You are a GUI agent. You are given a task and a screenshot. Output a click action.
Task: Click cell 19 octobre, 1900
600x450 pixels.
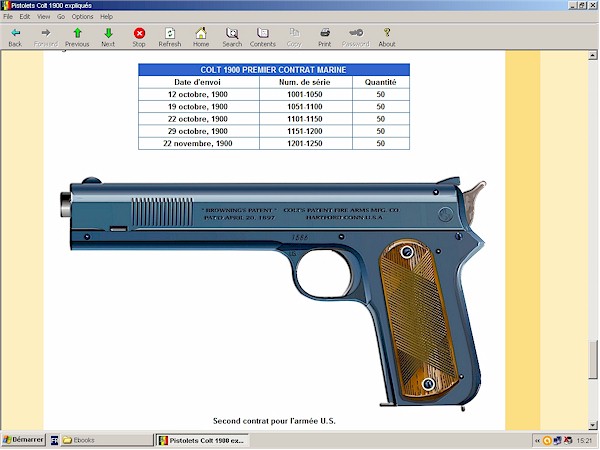click(198, 106)
